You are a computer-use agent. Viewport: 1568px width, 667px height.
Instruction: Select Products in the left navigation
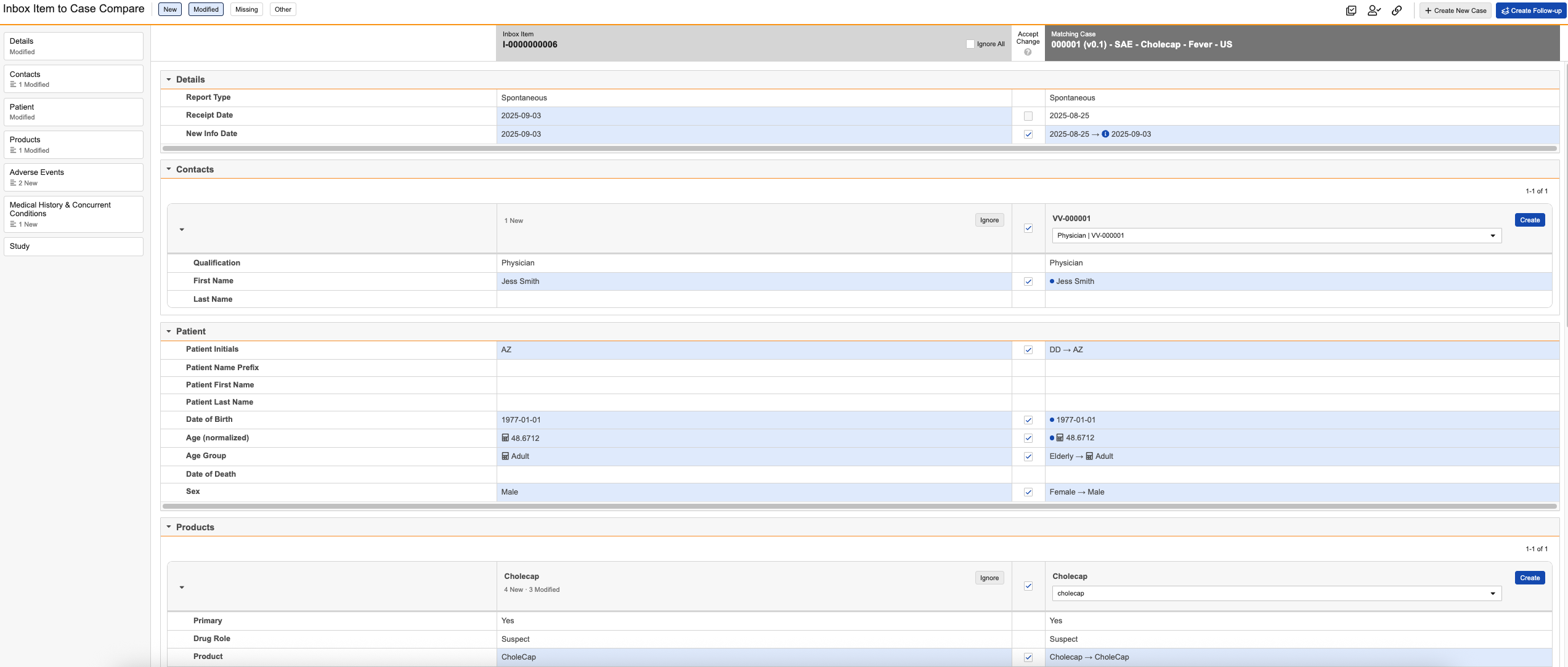73,144
